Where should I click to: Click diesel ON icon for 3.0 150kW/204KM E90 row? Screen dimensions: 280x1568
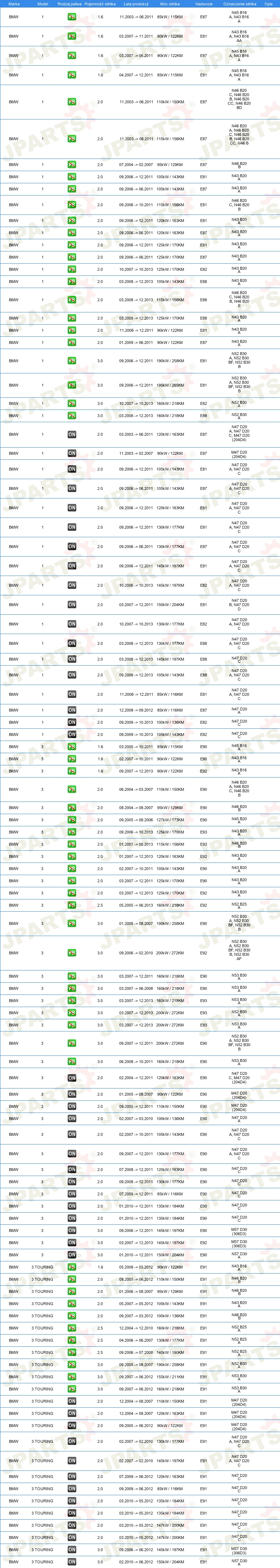72,1255
